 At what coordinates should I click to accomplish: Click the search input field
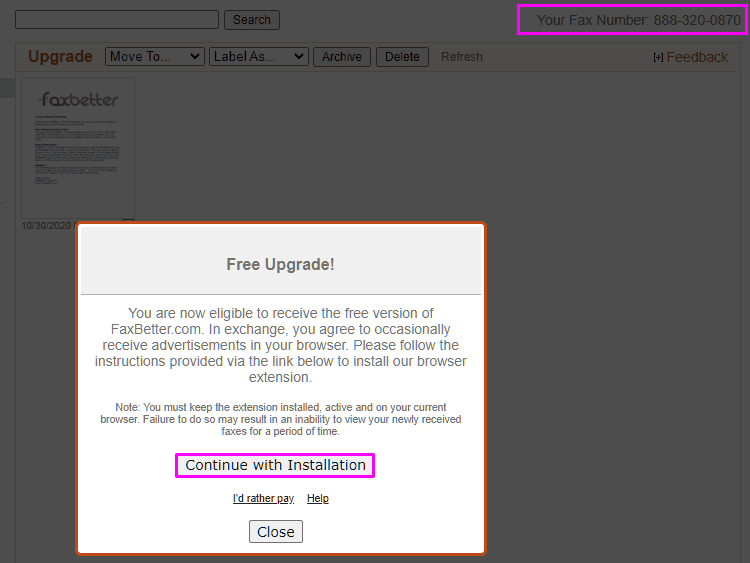[117, 20]
